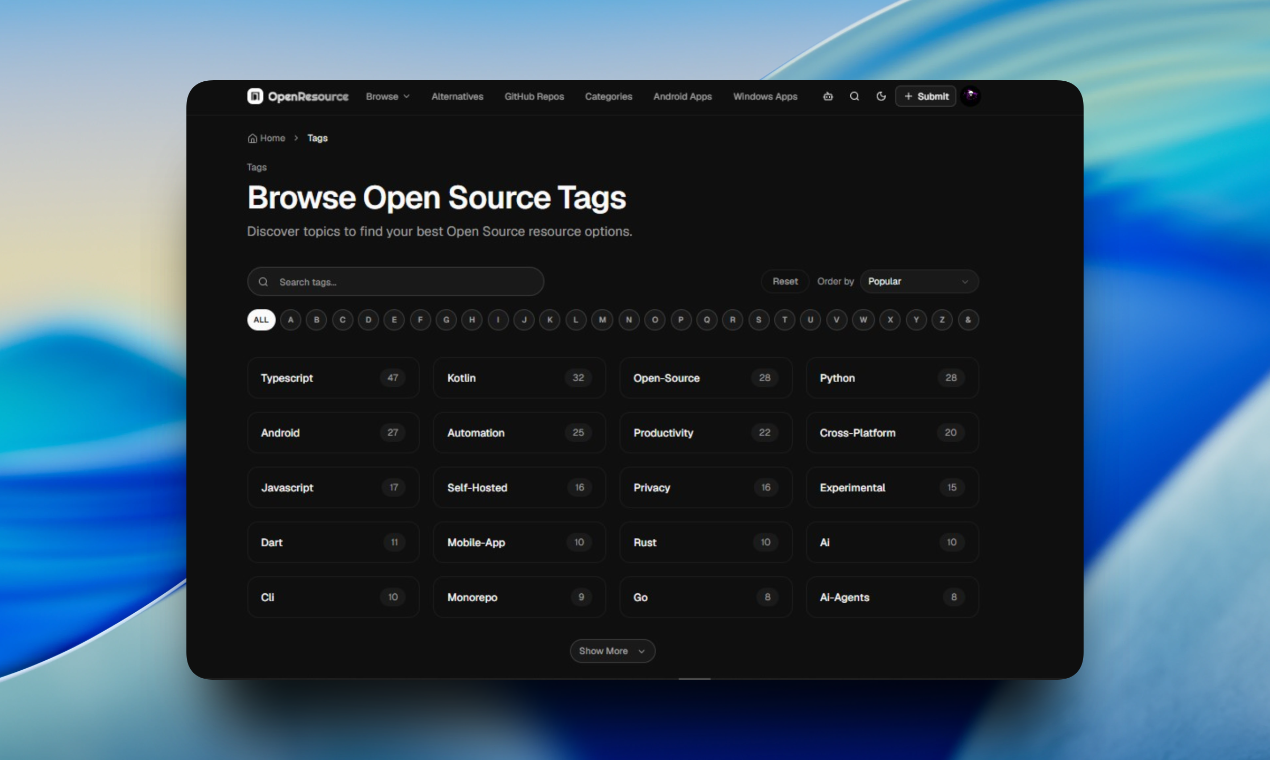
Task: Click the Browse Open Source Tags heading
Action: click(436, 197)
